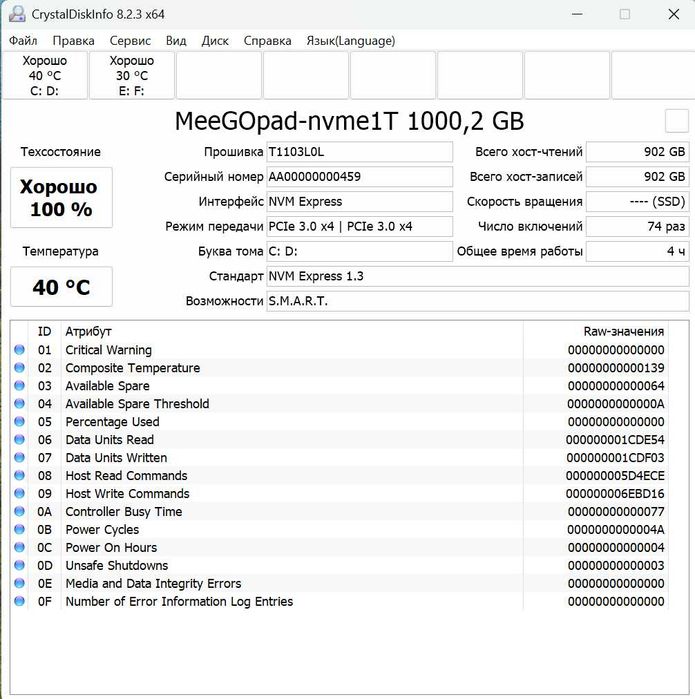The width and height of the screenshot is (695, 699).
Task: Click the Всего хост-записей value 902 GB
Action: [637, 177]
